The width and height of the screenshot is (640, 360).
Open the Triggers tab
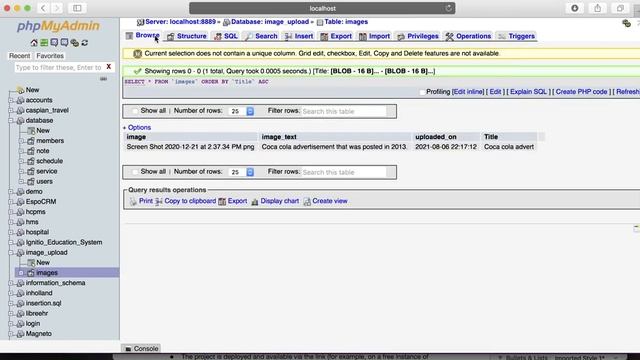tap(516, 36)
